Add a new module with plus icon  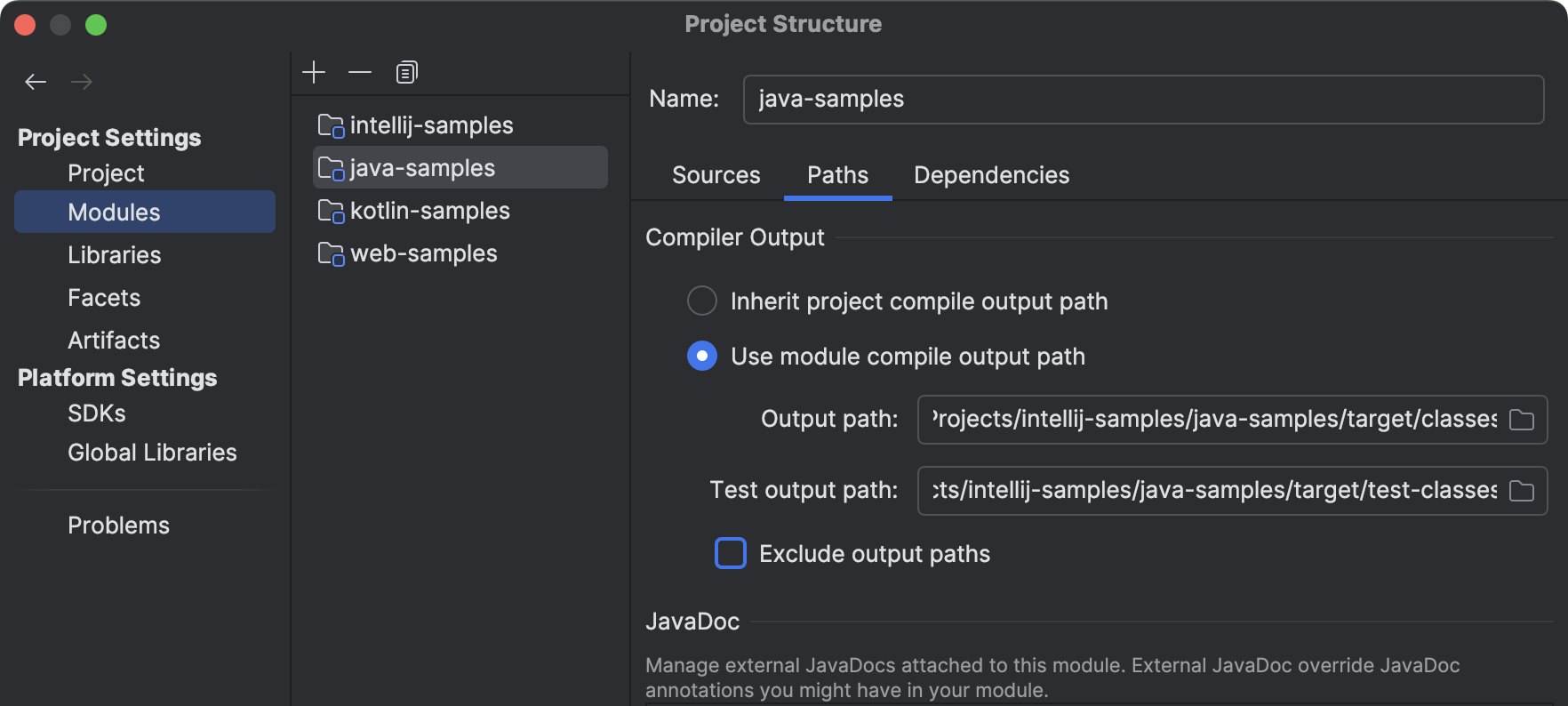(314, 72)
